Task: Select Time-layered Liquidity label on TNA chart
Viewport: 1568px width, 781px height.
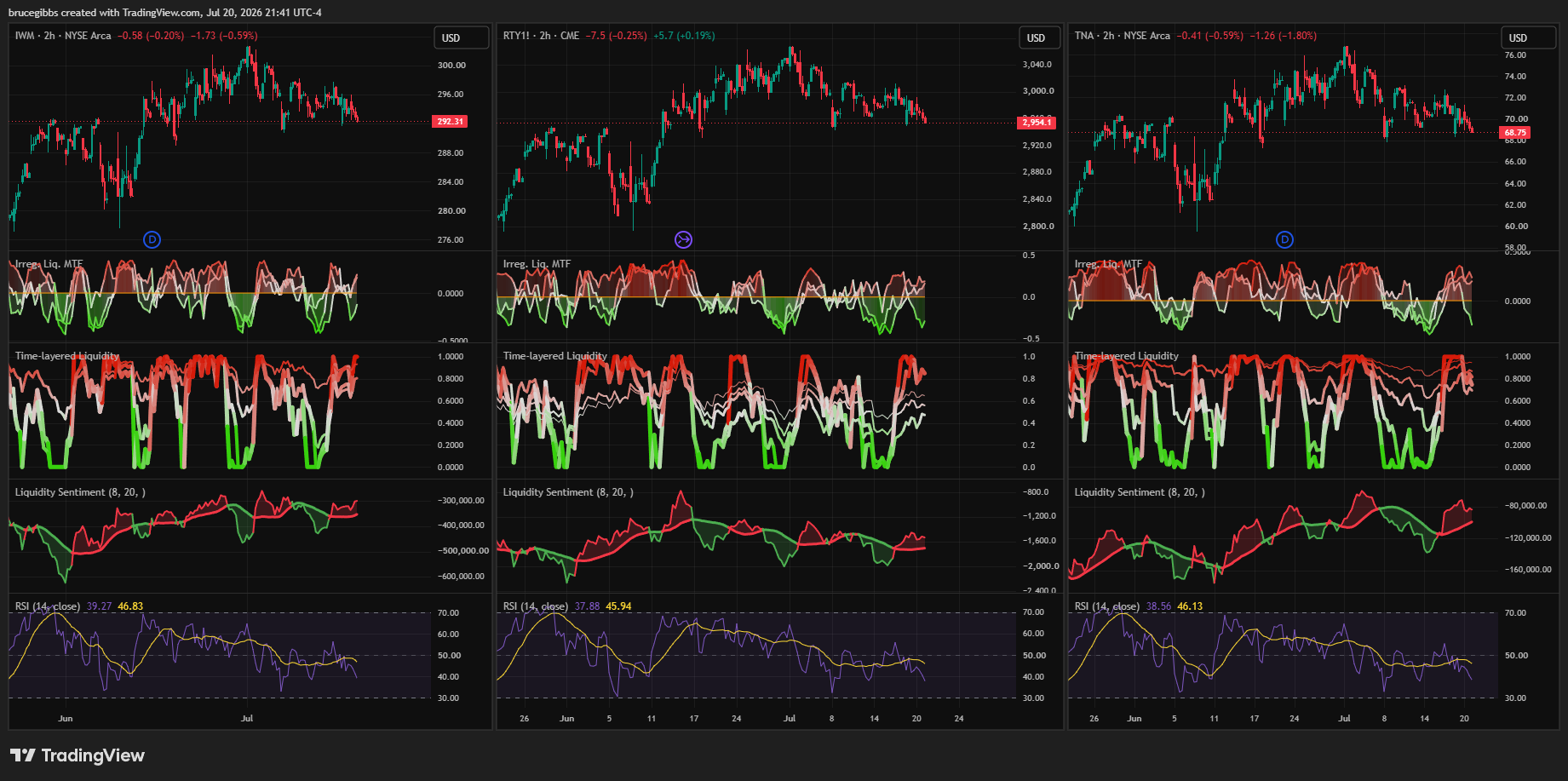Action: (x=1127, y=356)
